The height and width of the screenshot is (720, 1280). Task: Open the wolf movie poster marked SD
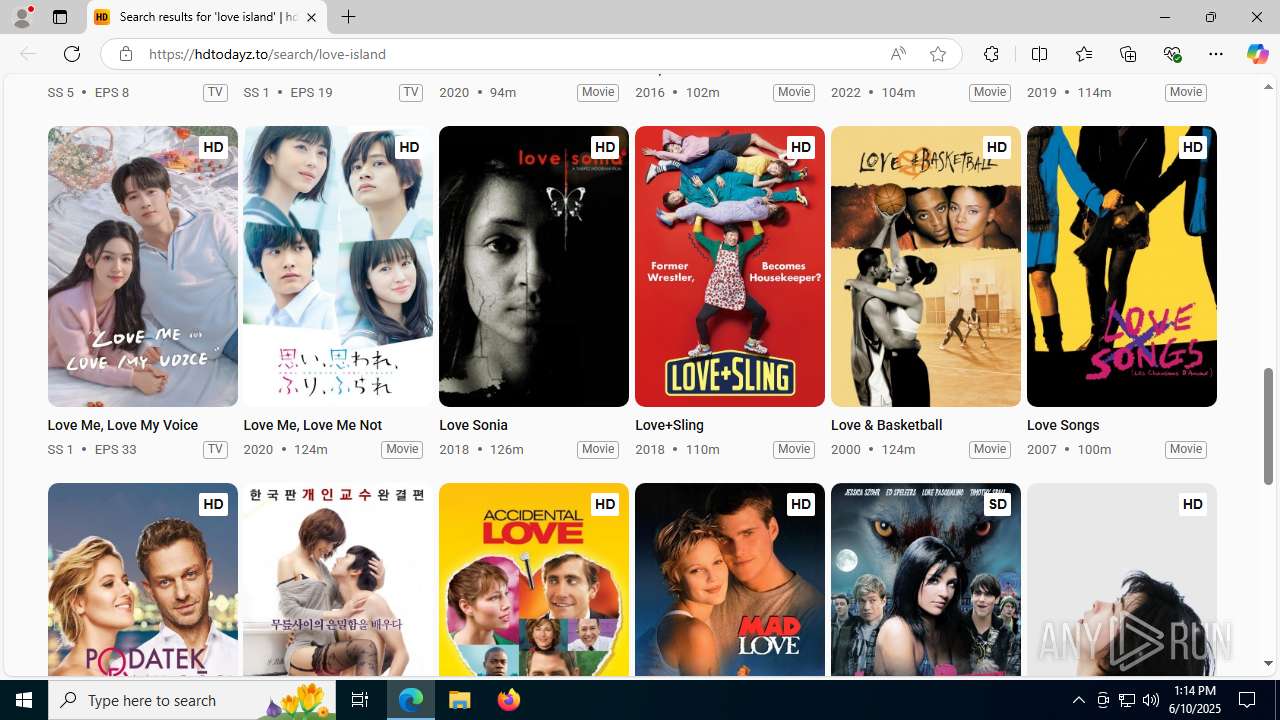point(926,580)
